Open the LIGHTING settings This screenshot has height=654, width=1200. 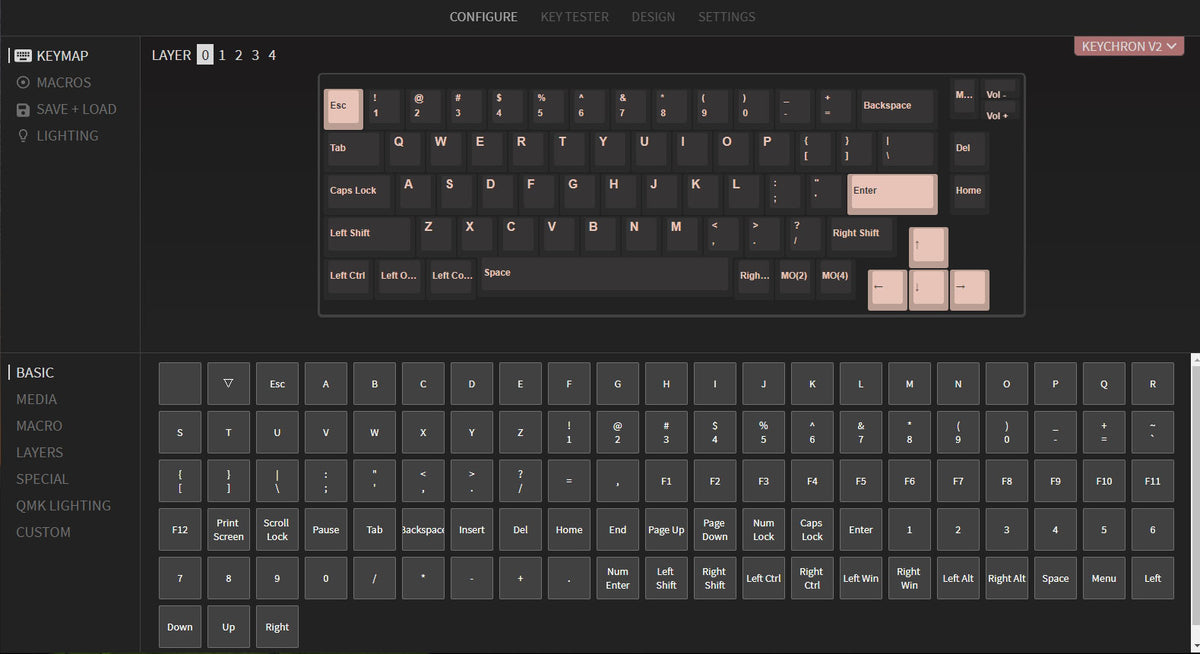[x=60, y=135]
